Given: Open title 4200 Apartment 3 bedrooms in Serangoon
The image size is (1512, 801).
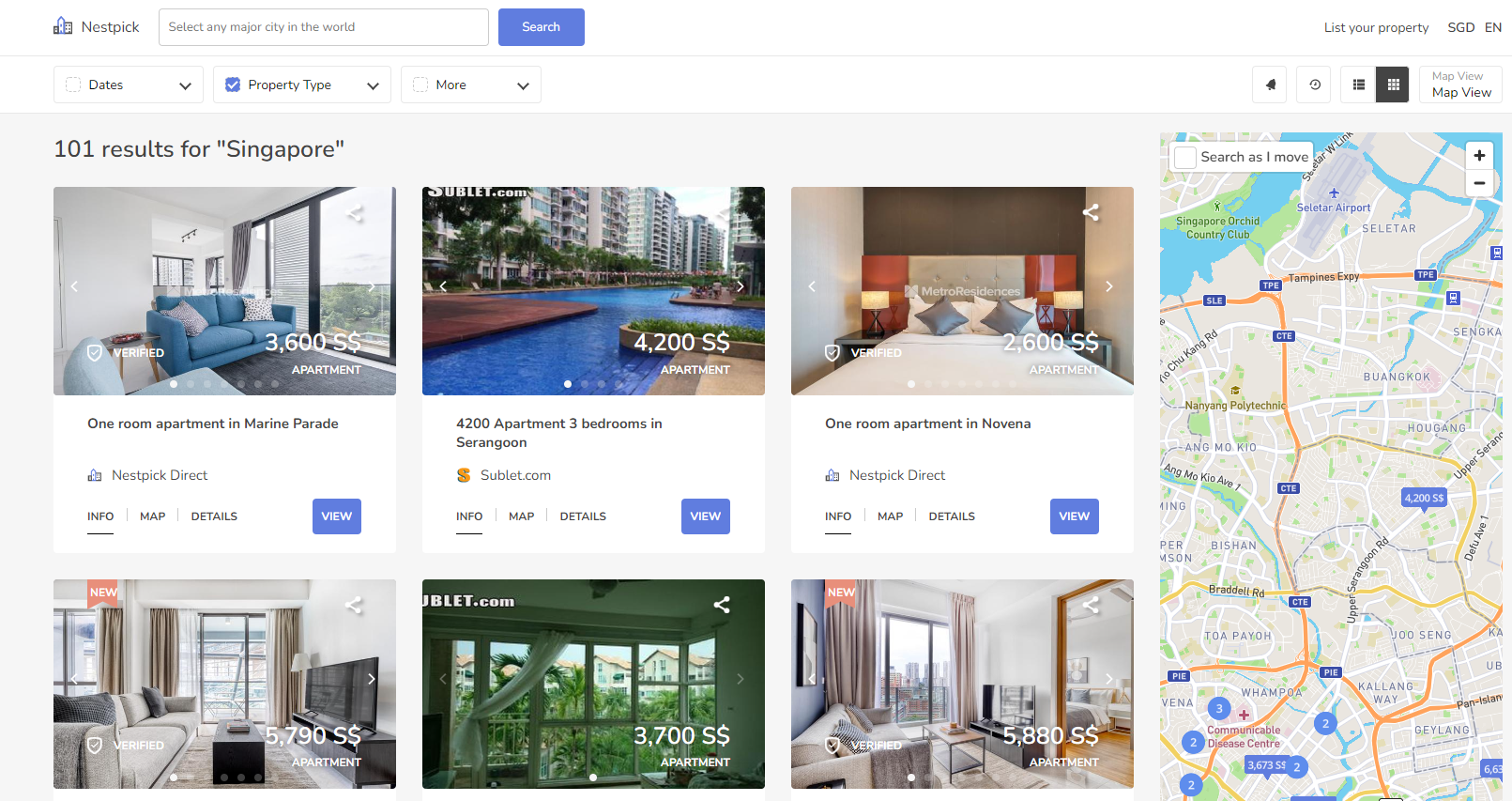Looking at the screenshot, I should pyautogui.click(x=559, y=433).
